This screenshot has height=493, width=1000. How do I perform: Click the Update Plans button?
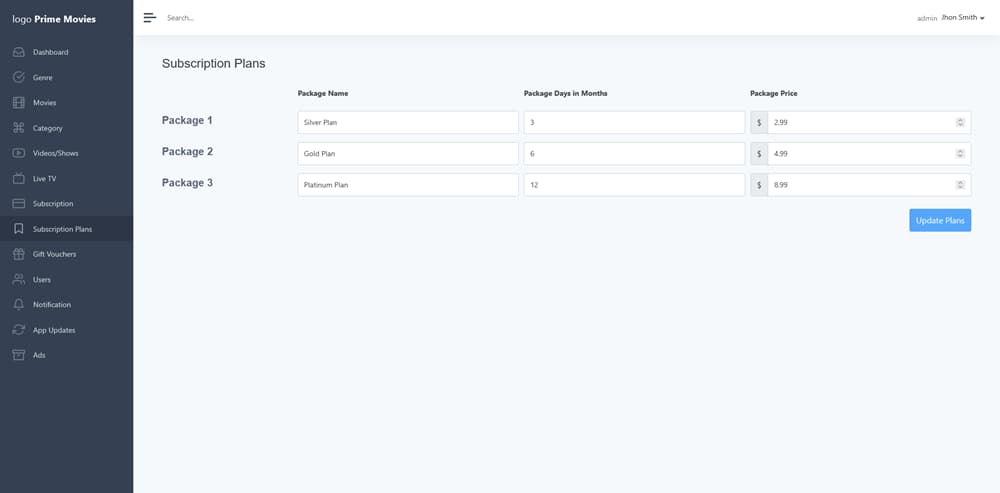pos(940,221)
